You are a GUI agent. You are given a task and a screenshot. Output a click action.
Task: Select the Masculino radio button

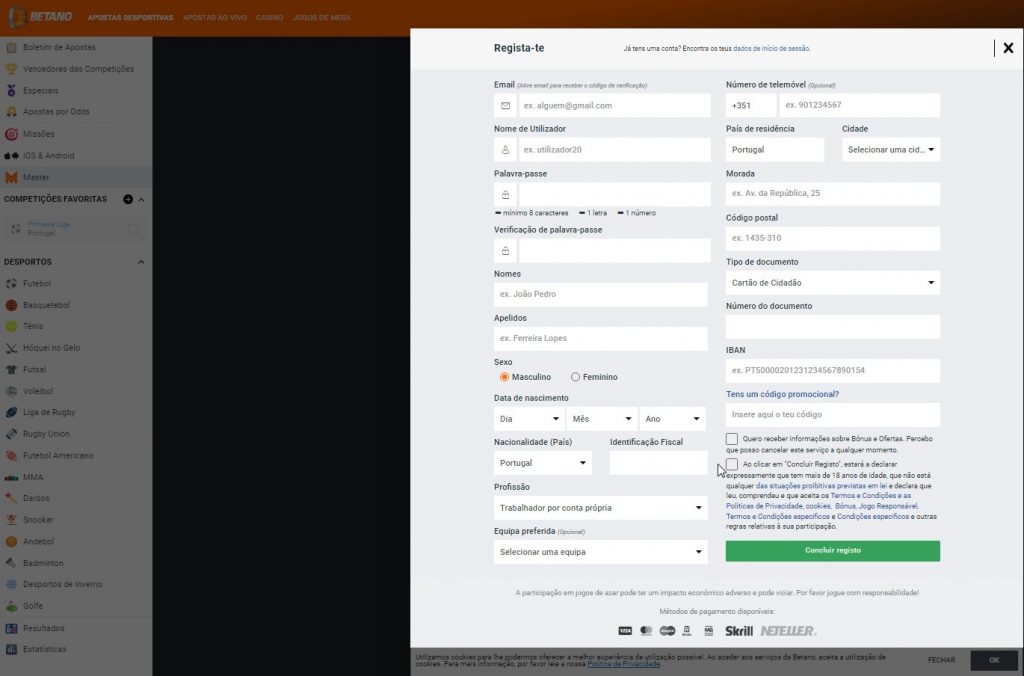click(x=504, y=377)
